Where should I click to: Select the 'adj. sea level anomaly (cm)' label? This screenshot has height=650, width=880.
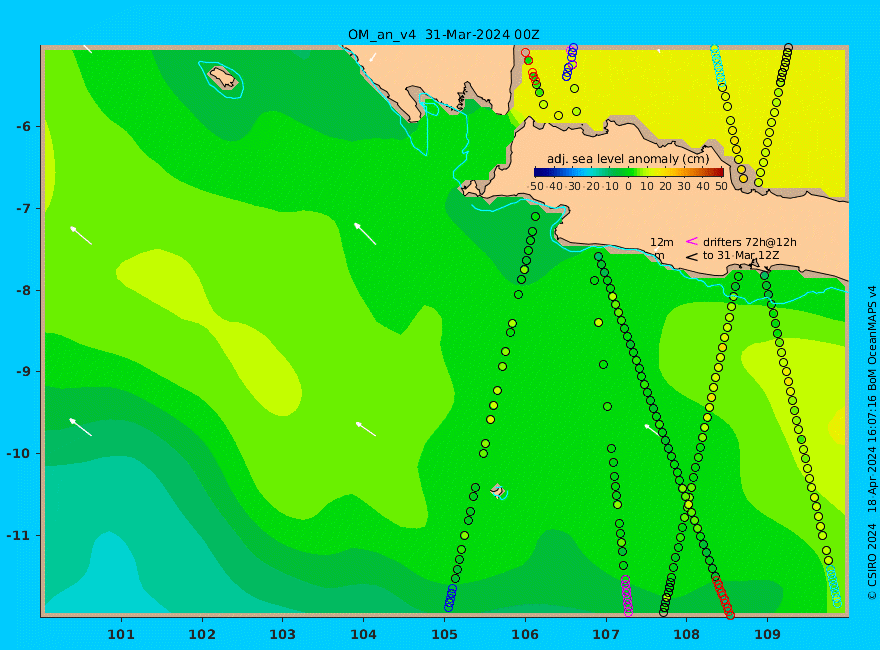(628, 159)
